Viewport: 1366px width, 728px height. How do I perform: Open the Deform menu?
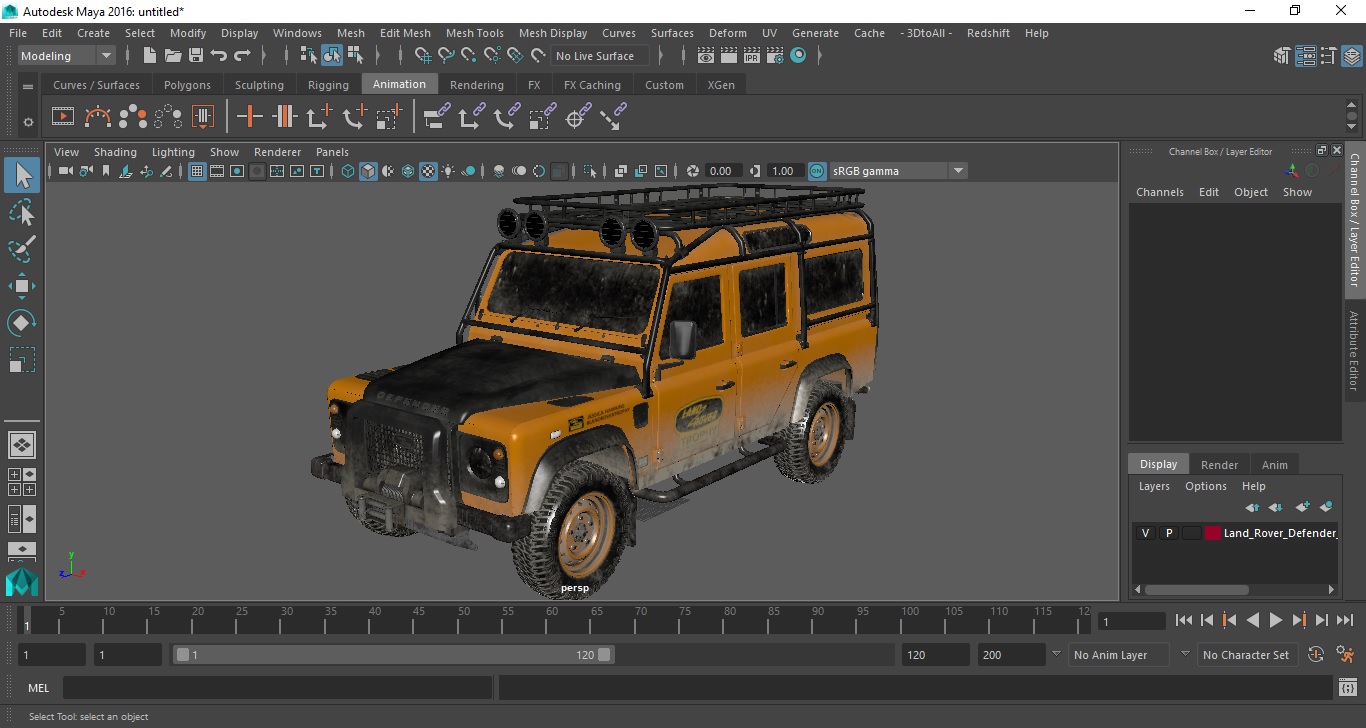pyautogui.click(x=727, y=33)
